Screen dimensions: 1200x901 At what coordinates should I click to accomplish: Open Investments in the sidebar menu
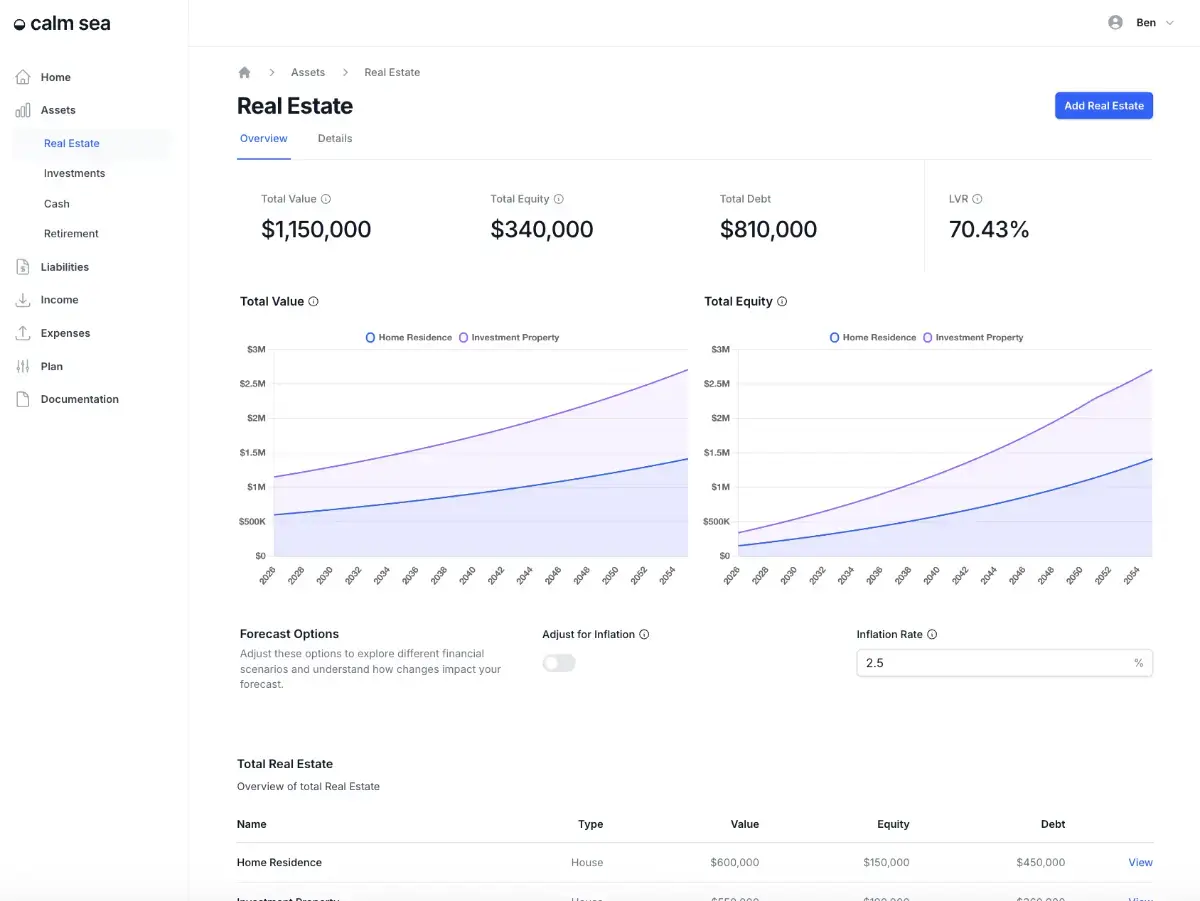pyautogui.click(x=74, y=173)
